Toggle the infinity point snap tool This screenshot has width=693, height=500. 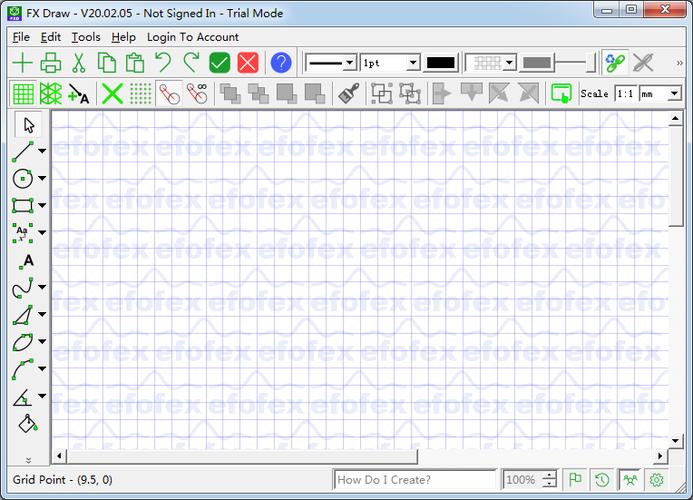197,94
